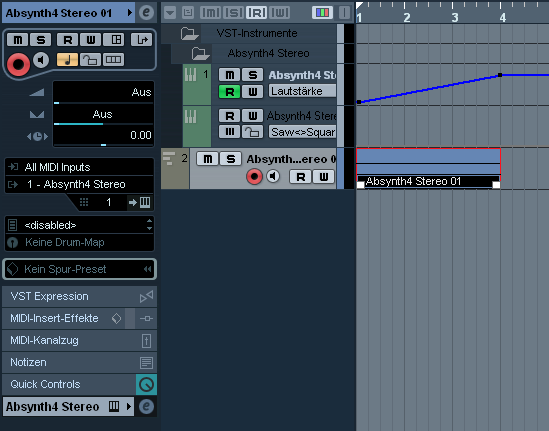Open the Absynth4 Stereo tab at the inspector bottom
Image resolution: width=549 pixels, height=431 pixels.
point(68,406)
